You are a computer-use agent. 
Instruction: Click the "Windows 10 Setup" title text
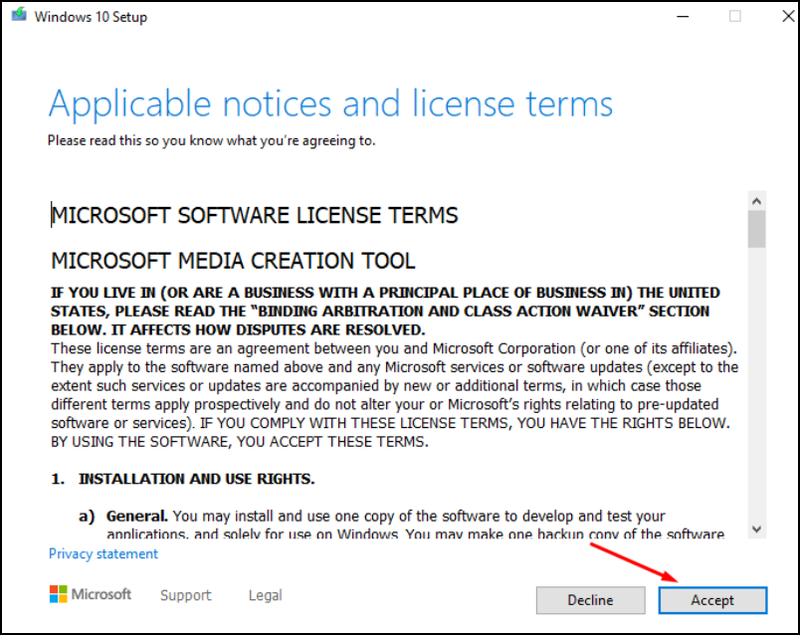[x=91, y=17]
